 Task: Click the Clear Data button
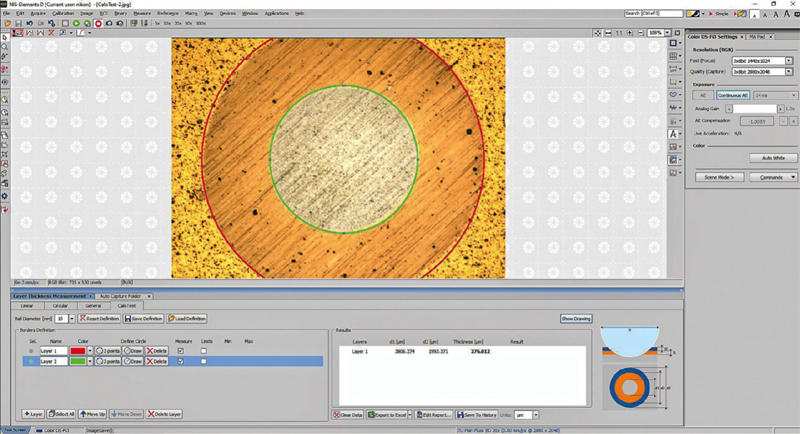(348, 415)
